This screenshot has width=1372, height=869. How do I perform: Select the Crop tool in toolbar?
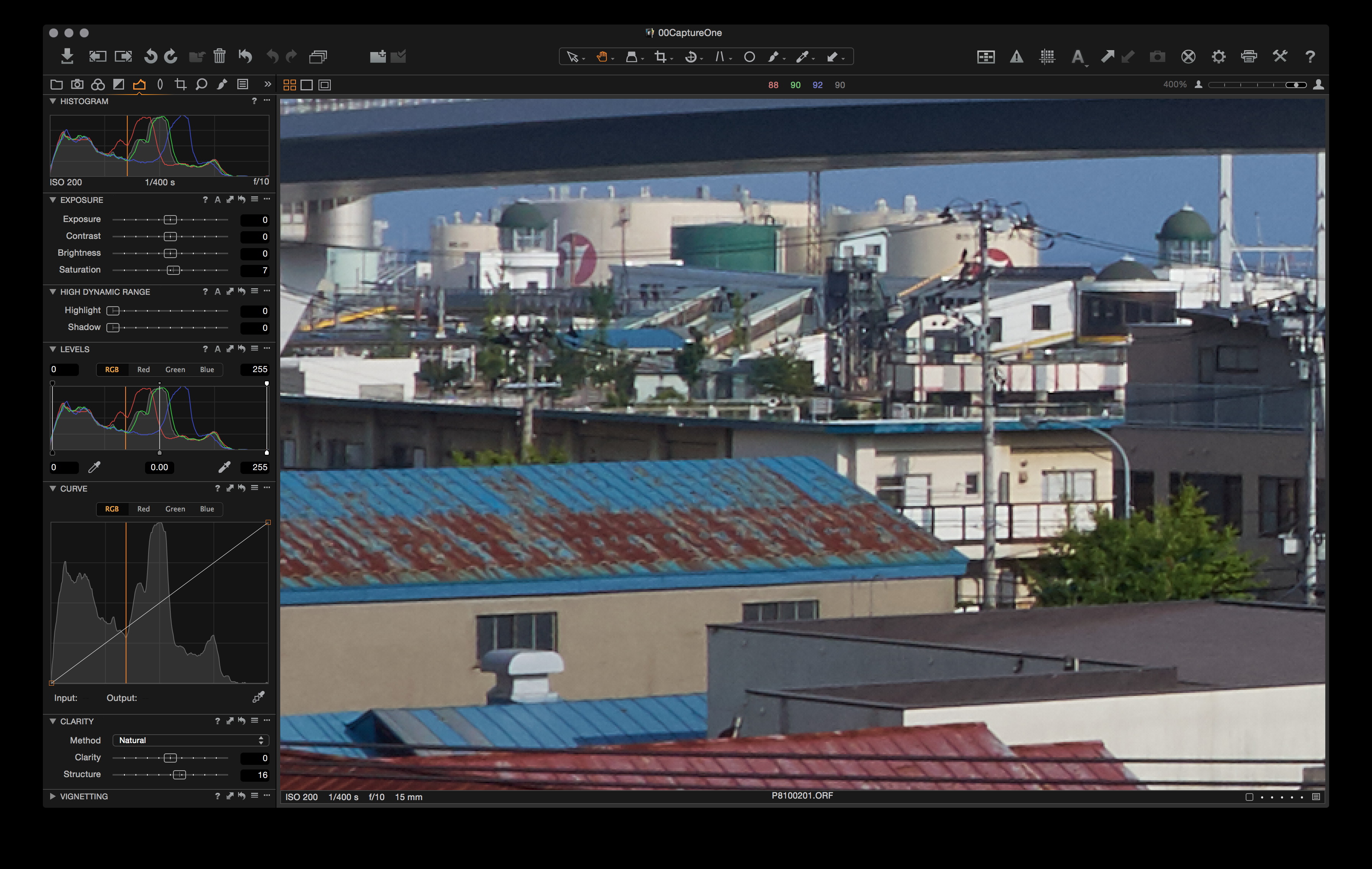pos(661,56)
